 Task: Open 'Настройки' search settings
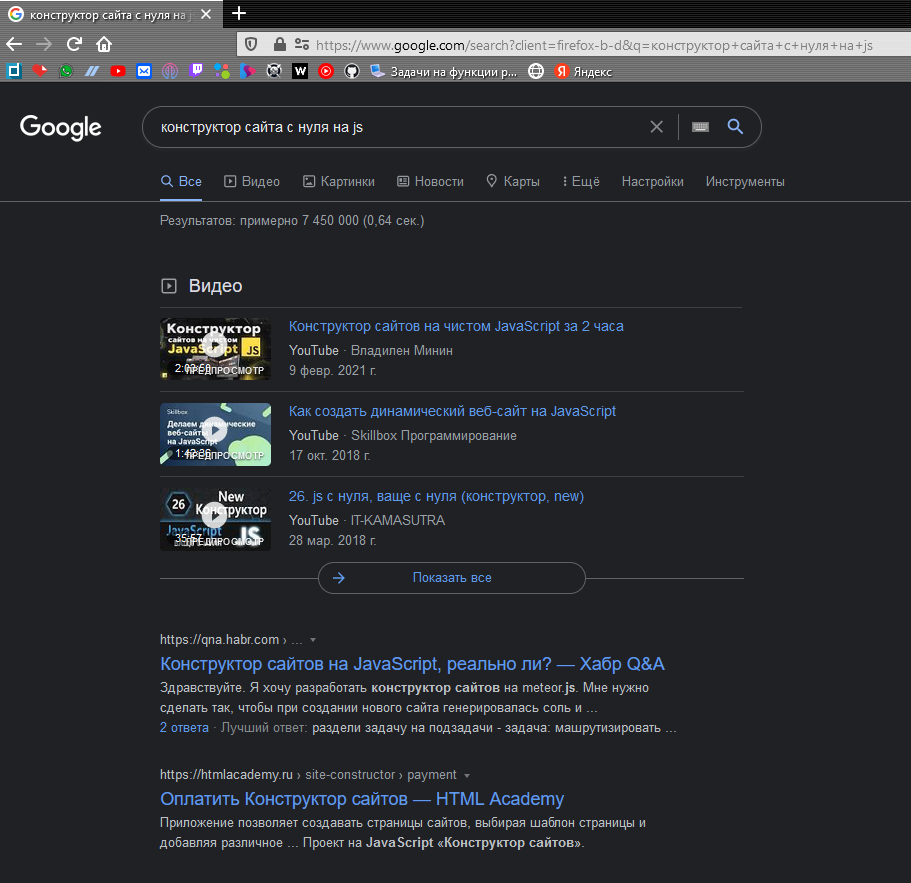pos(652,181)
